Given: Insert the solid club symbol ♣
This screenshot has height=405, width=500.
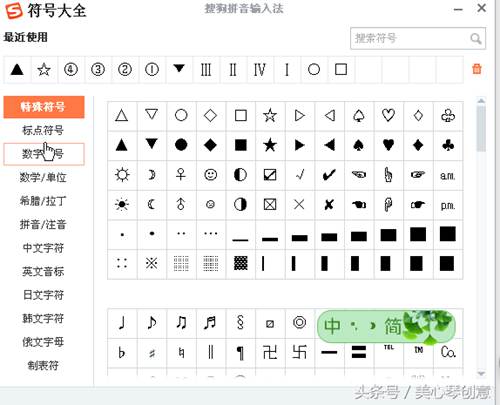Looking at the screenshot, I should [x=448, y=145].
